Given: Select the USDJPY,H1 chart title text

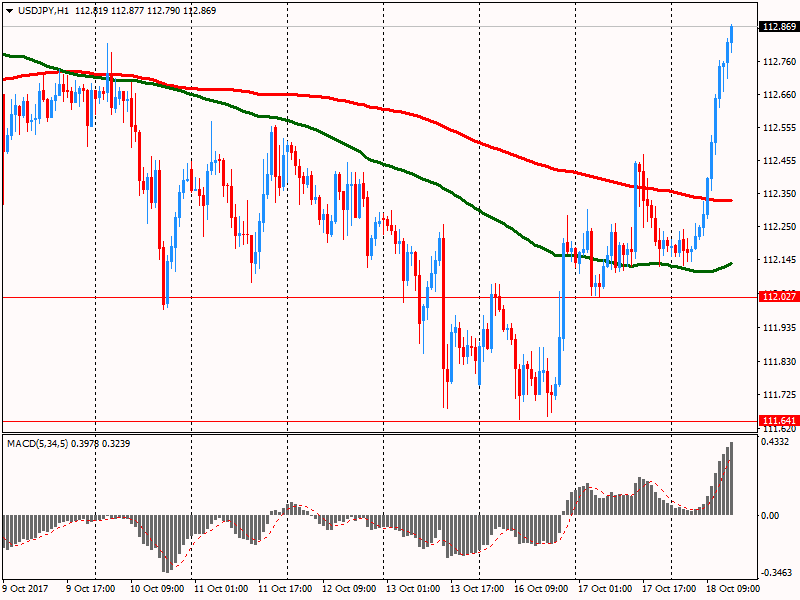Looking at the screenshot, I should click(43, 11).
